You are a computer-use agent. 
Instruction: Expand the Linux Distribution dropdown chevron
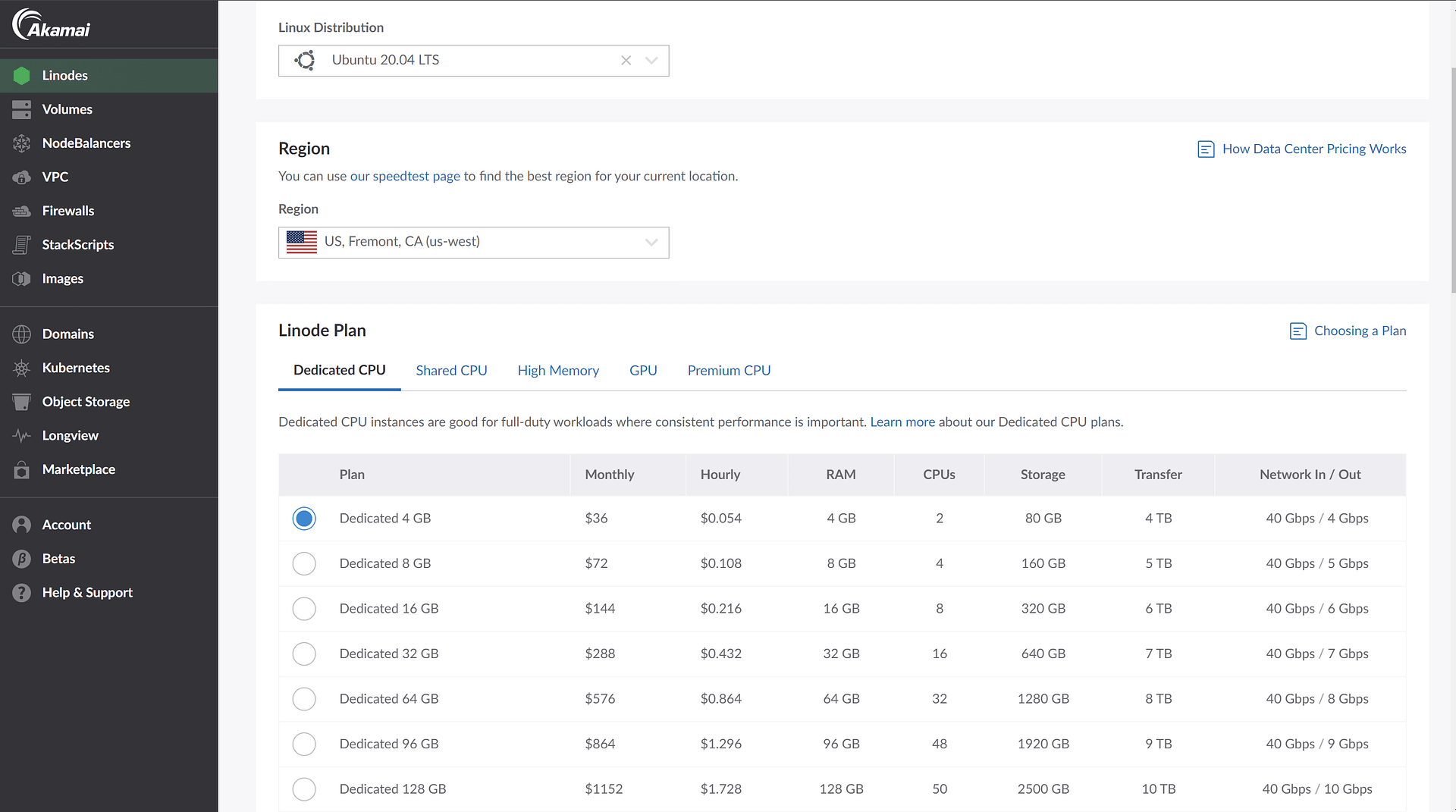(x=651, y=61)
